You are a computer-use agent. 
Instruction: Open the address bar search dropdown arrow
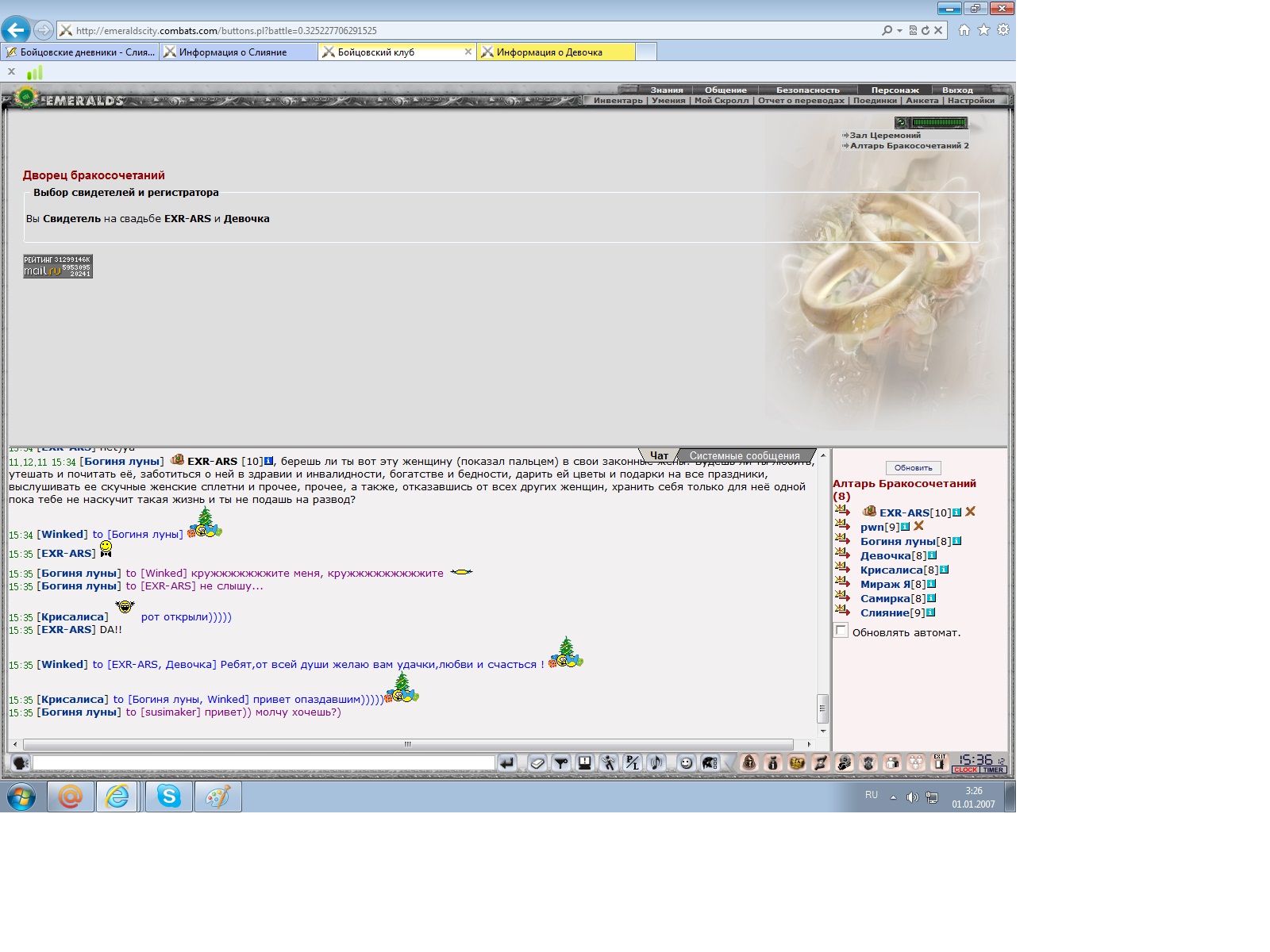[x=899, y=31]
